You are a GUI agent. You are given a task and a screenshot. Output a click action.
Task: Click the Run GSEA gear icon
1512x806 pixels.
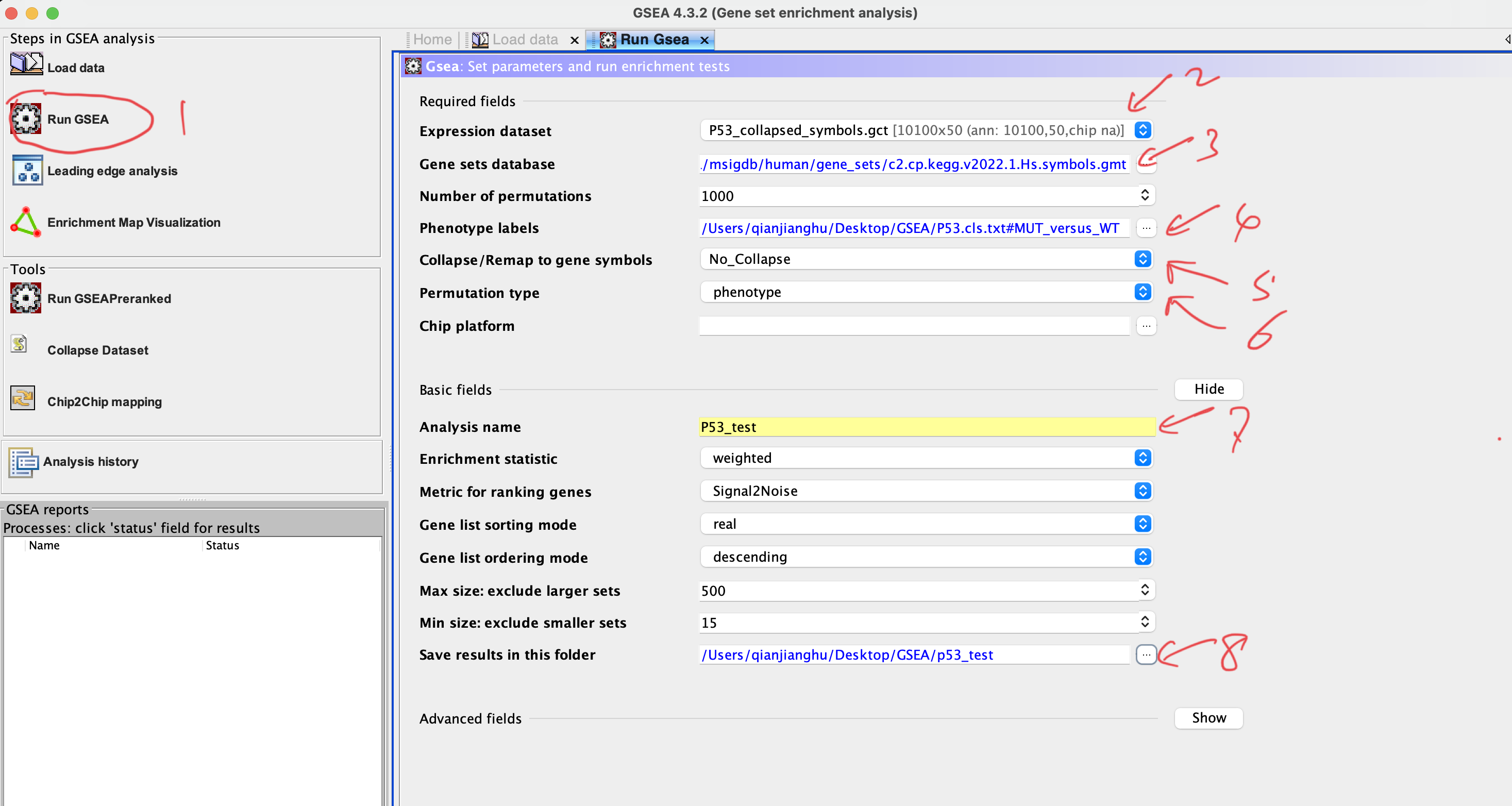(26, 119)
